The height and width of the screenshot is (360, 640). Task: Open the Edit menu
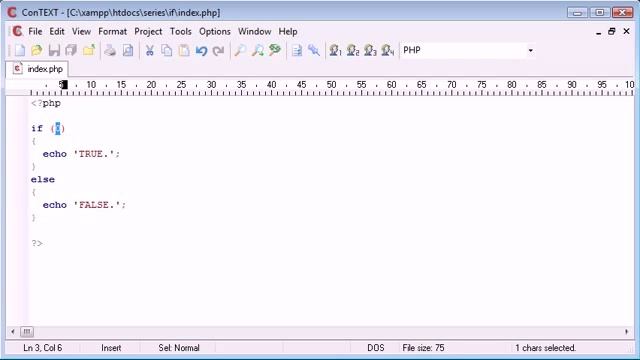point(57,31)
